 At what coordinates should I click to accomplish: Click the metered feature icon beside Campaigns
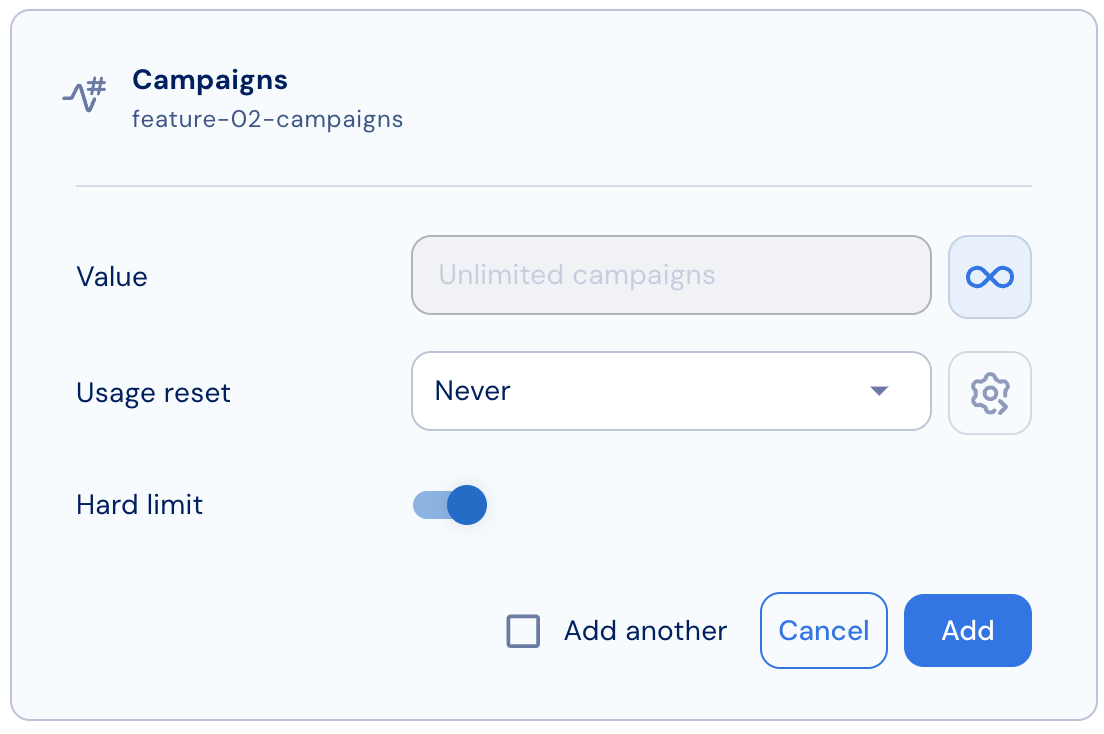pyautogui.click(x=84, y=95)
